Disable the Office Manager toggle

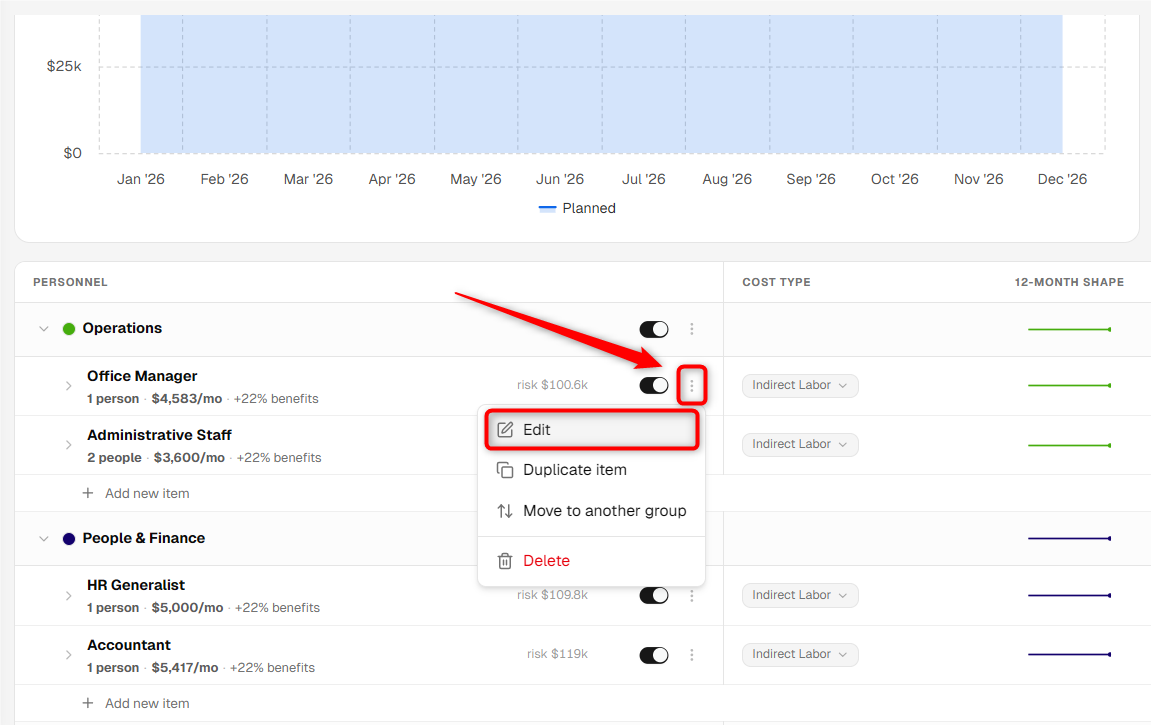tap(654, 385)
